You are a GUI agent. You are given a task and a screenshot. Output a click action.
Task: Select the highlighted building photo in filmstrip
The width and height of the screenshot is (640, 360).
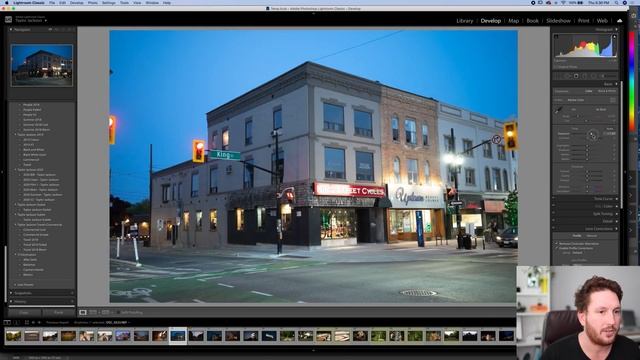[178, 336]
